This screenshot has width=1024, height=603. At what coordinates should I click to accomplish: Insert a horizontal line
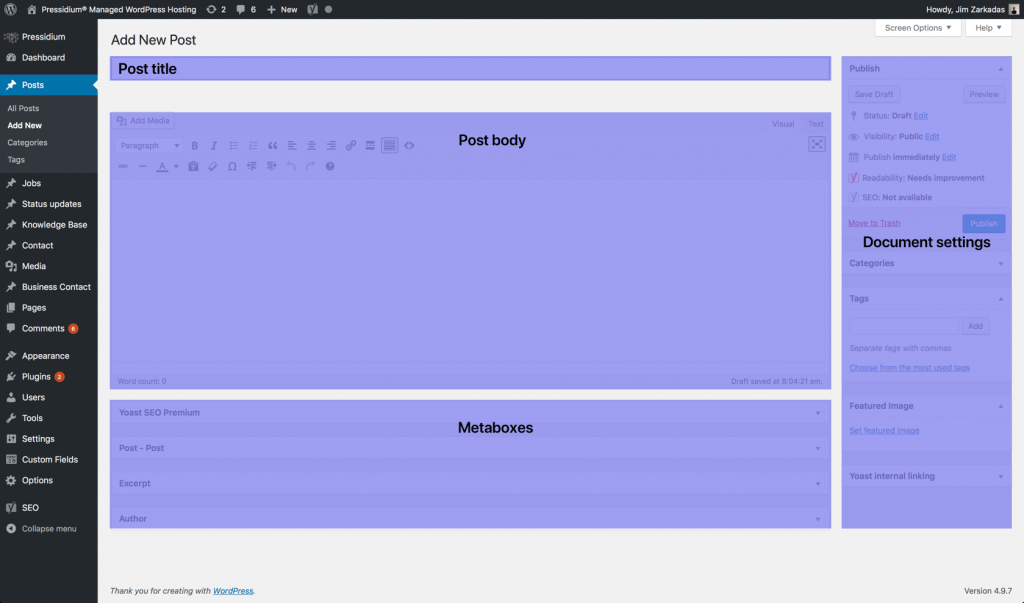(x=142, y=167)
